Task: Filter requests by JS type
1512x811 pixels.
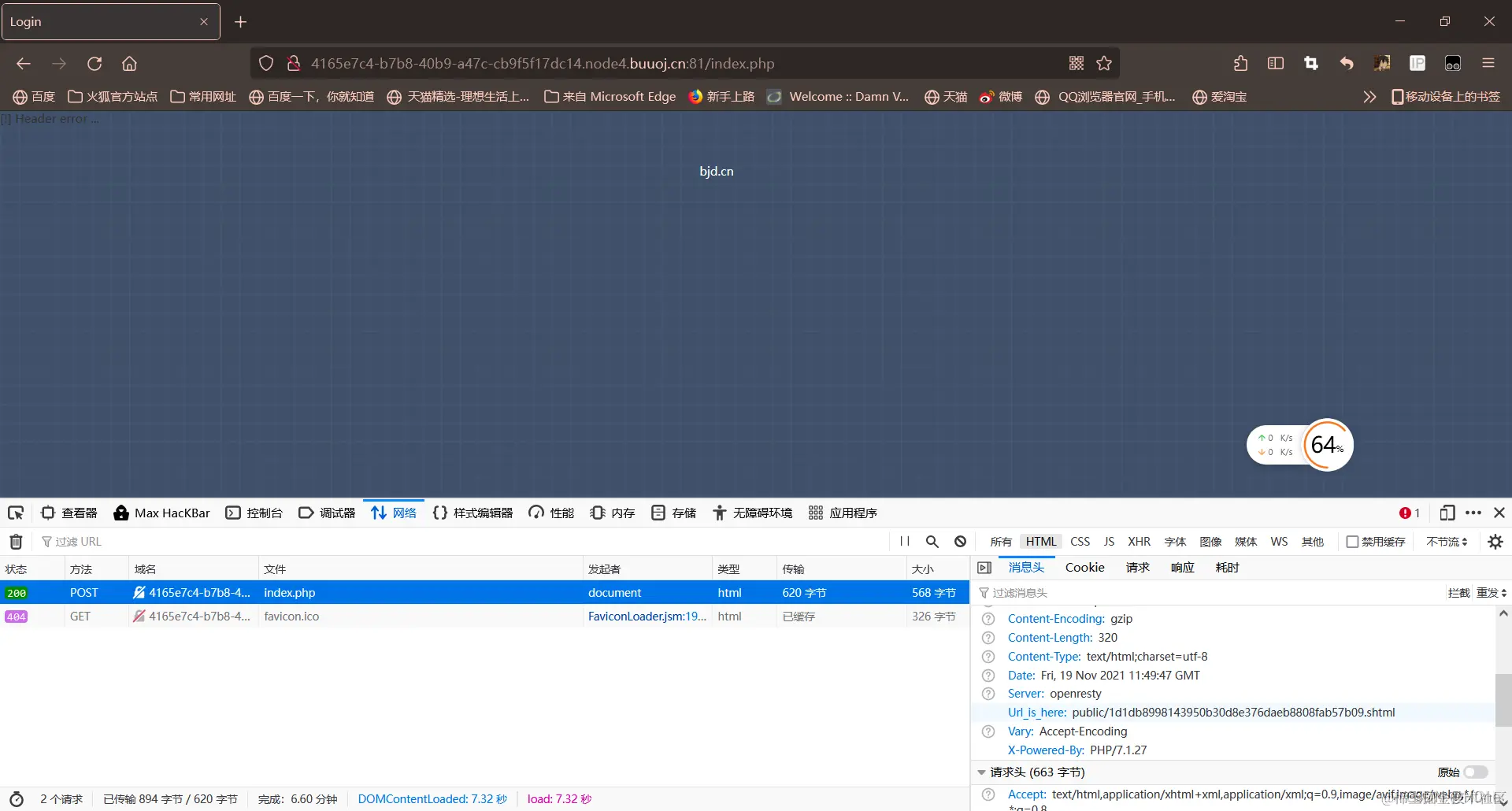Action: (x=1109, y=542)
